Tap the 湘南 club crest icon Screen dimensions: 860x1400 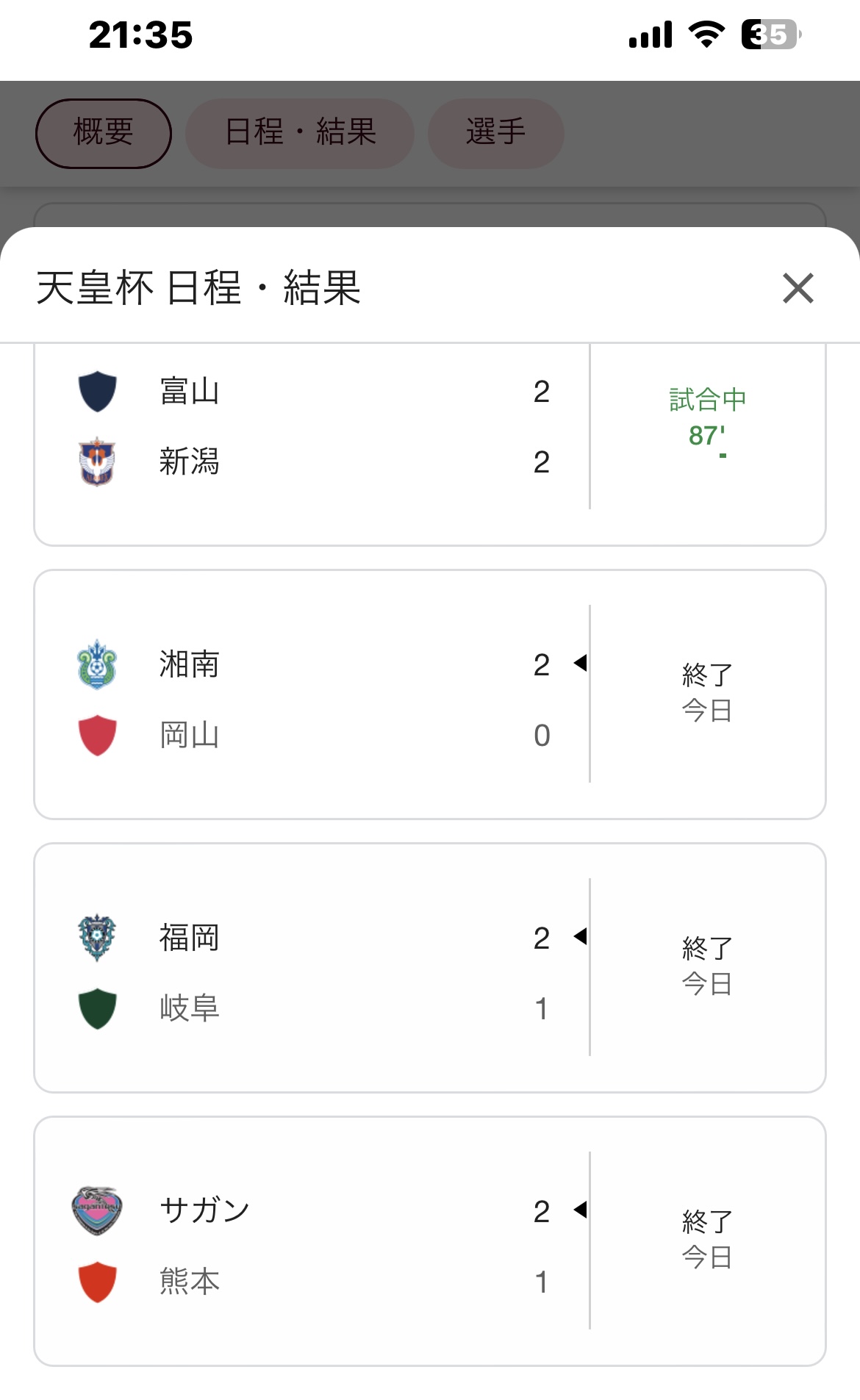click(x=98, y=664)
